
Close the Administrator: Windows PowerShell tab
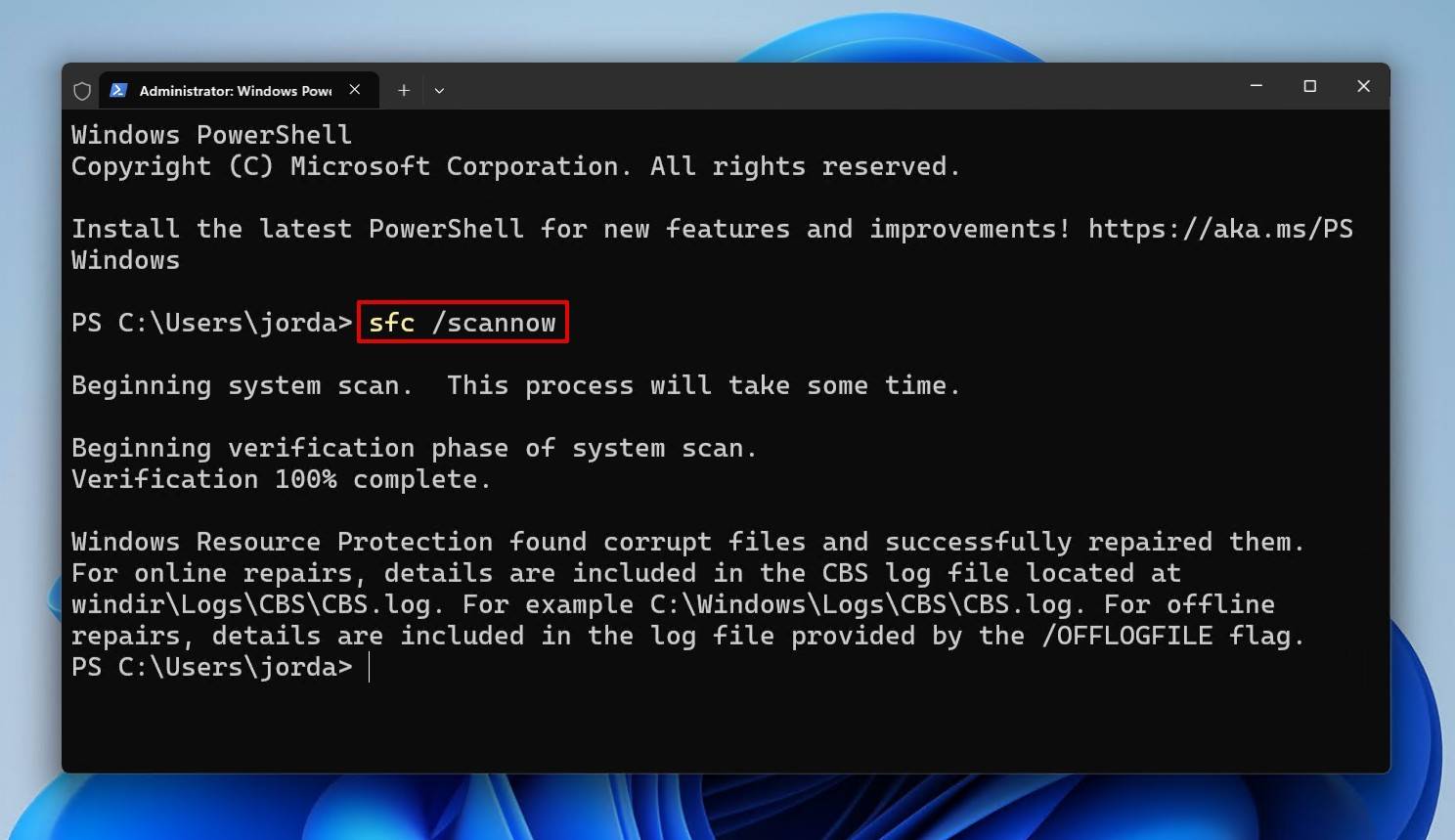click(x=355, y=89)
